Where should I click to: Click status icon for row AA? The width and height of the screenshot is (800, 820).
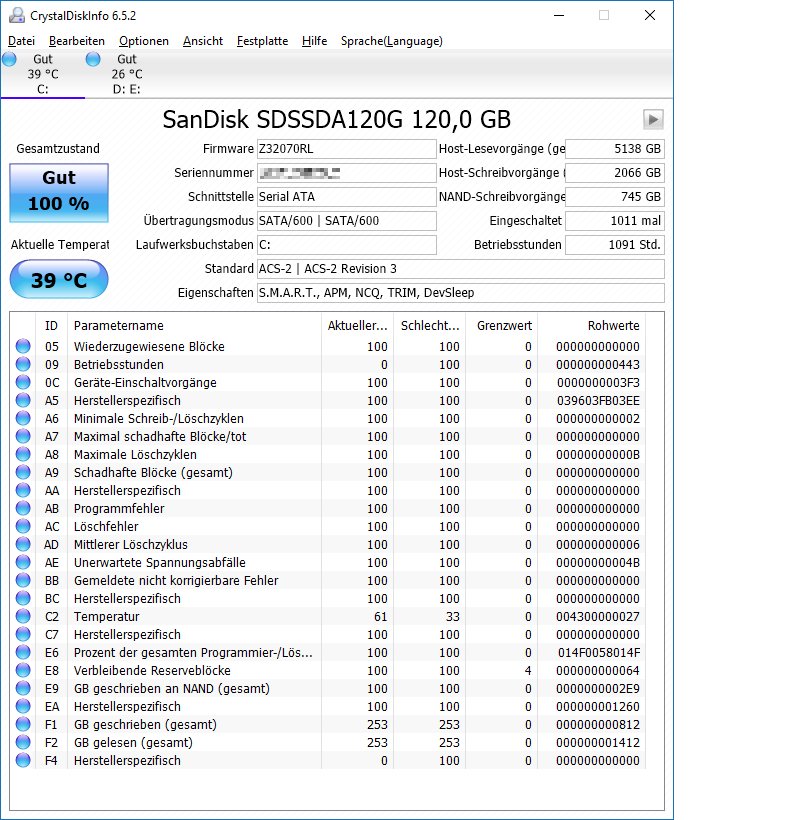pyautogui.click(x=23, y=490)
